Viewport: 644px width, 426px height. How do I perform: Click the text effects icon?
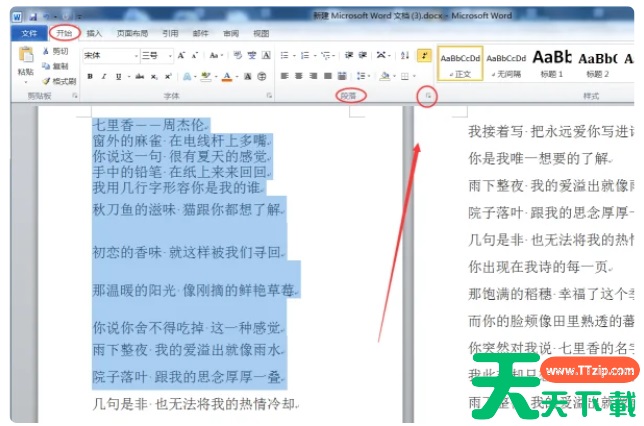click(x=187, y=76)
